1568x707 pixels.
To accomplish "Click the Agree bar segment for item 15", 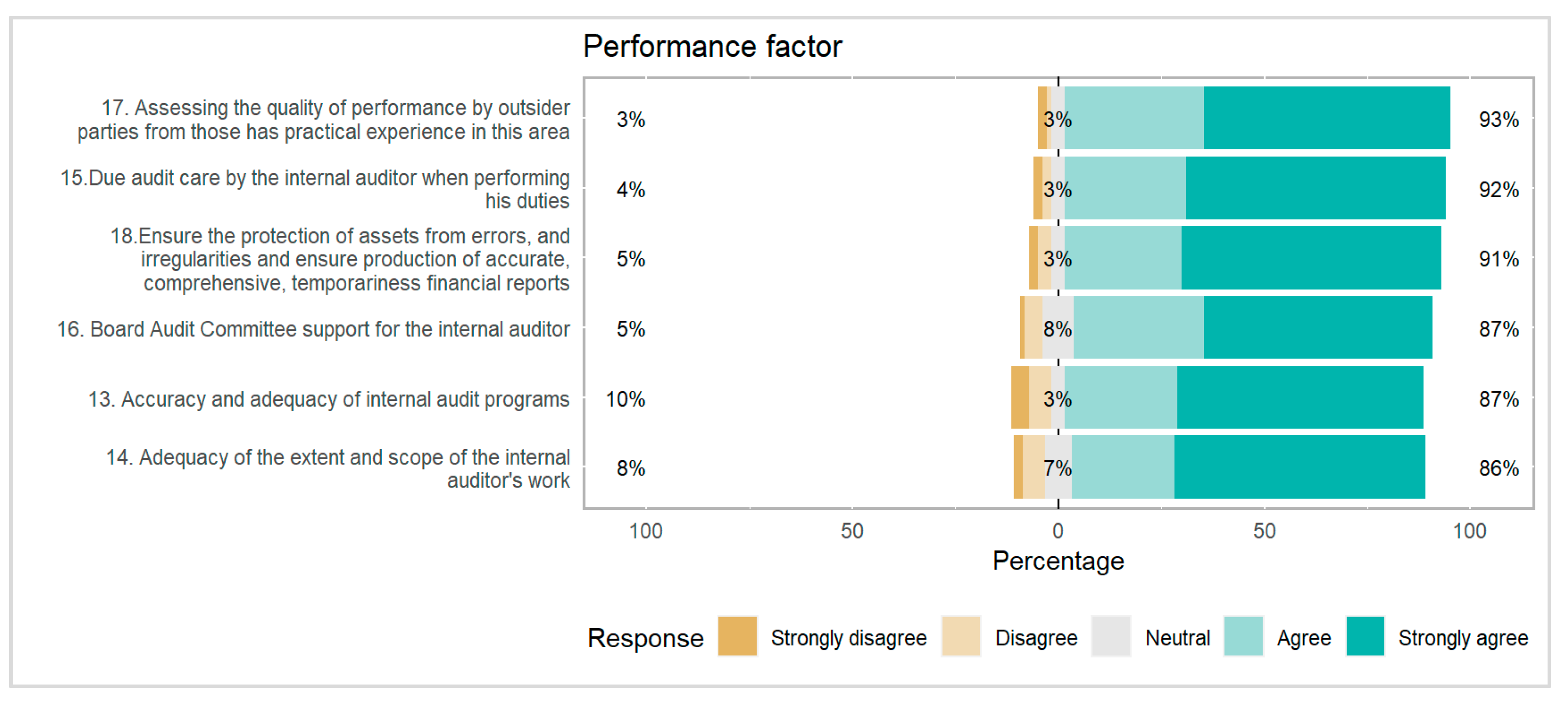I will click(x=1125, y=188).
